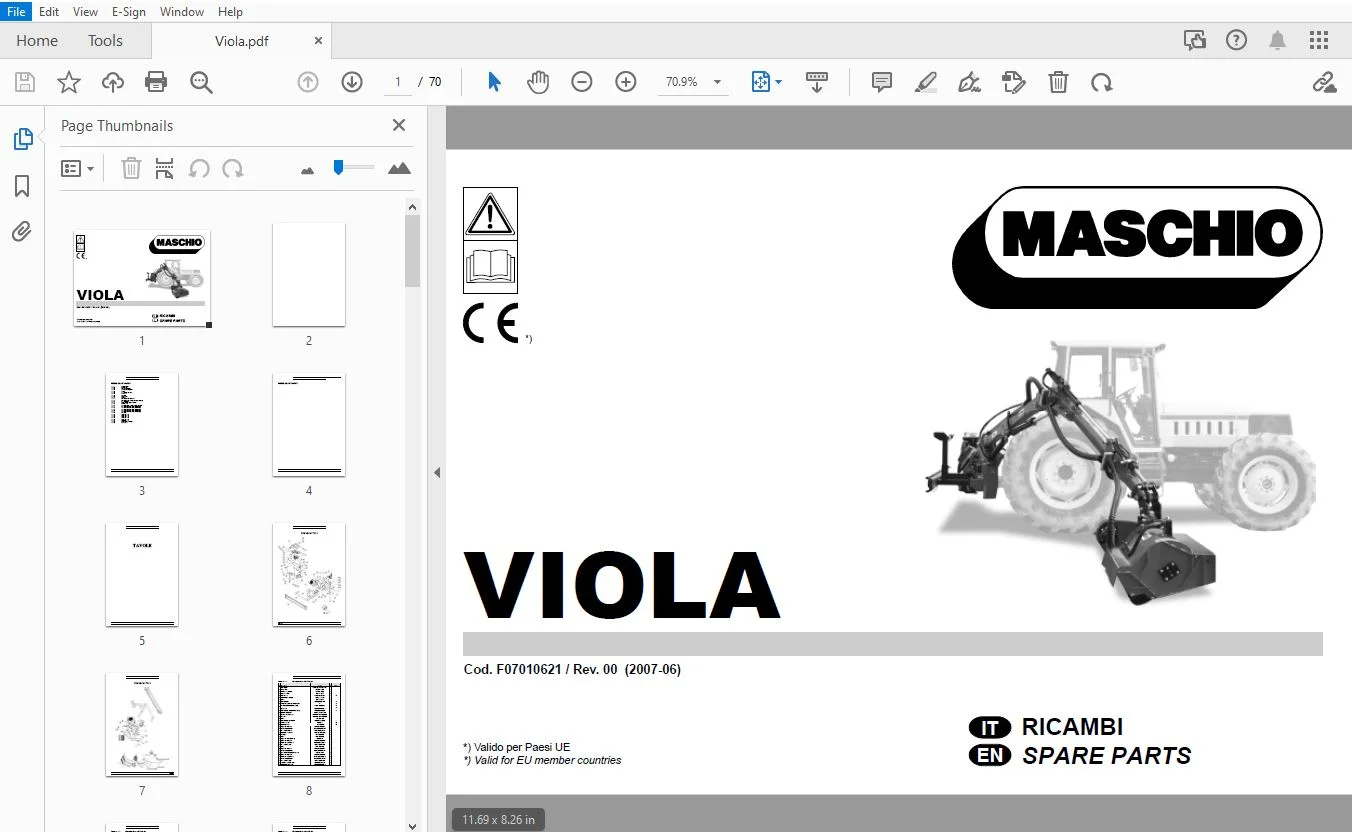The width and height of the screenshot is (1352, 832).
Task: Select the Viola.pdf document tab
Action: pyautogui.click(x=242, y=41)
